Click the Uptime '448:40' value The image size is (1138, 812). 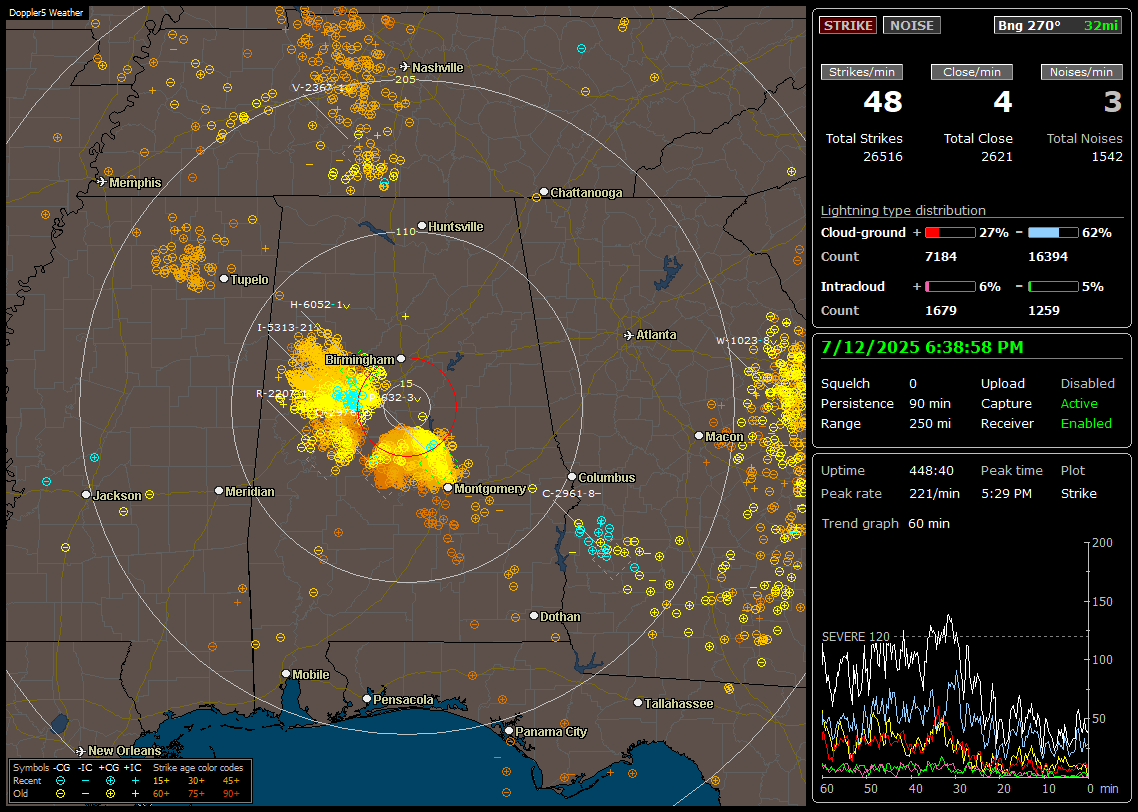point(931,470)
